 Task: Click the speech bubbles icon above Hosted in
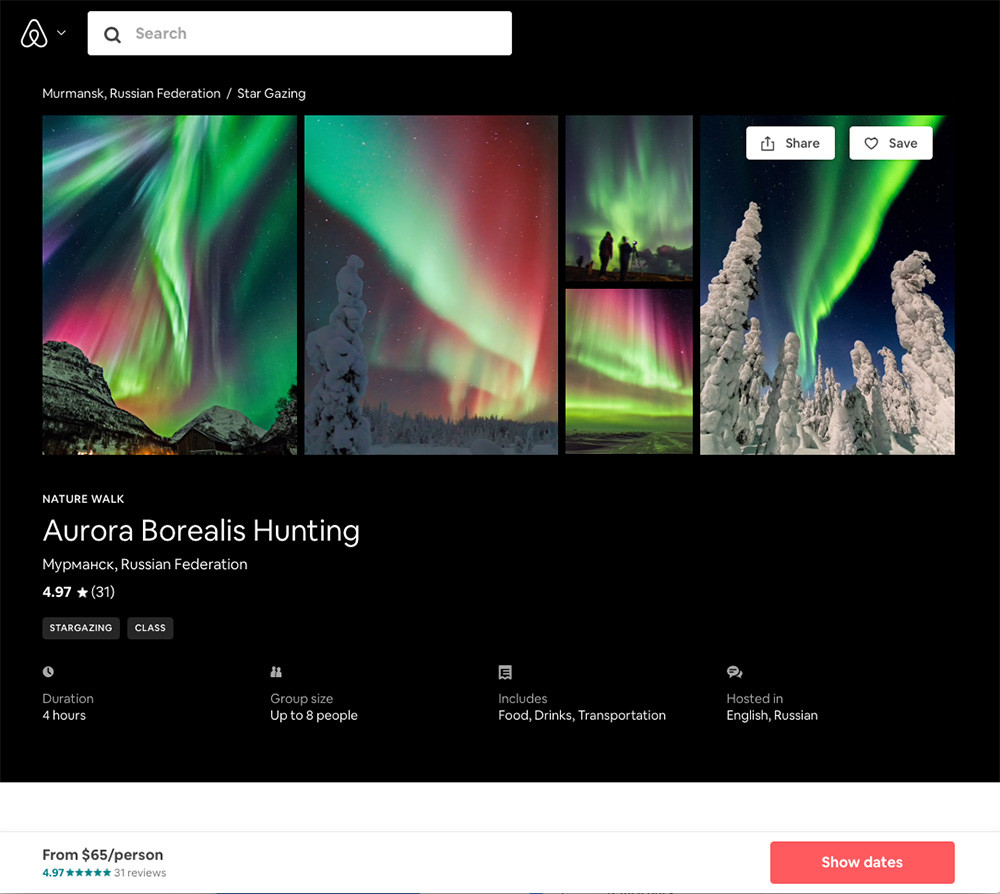[x=734, y=672]
